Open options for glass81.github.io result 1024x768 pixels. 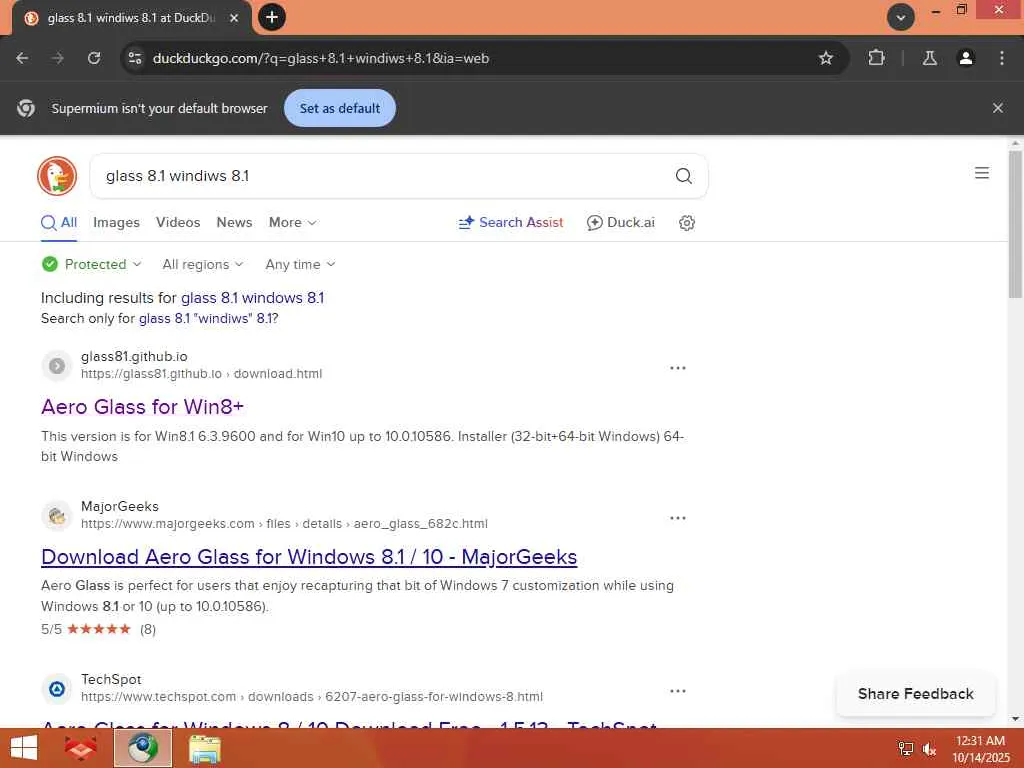coord(678,368)
